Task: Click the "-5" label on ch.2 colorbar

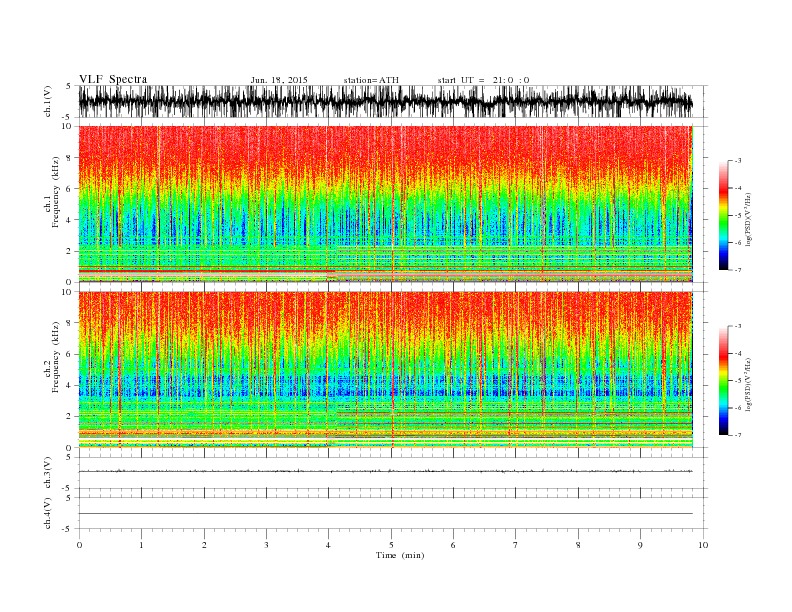Action: 737,381
